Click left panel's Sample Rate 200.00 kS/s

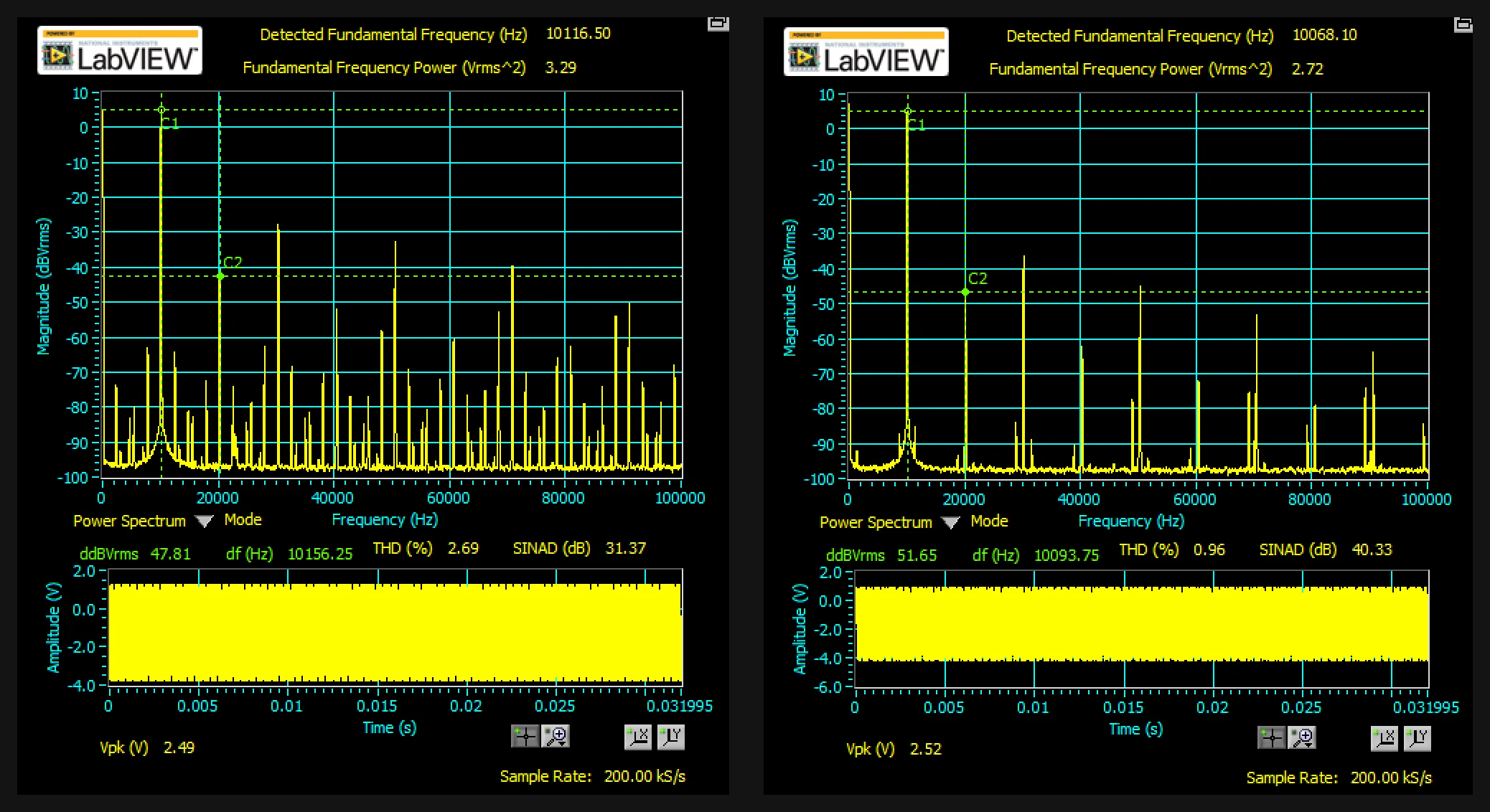point(593,777)
